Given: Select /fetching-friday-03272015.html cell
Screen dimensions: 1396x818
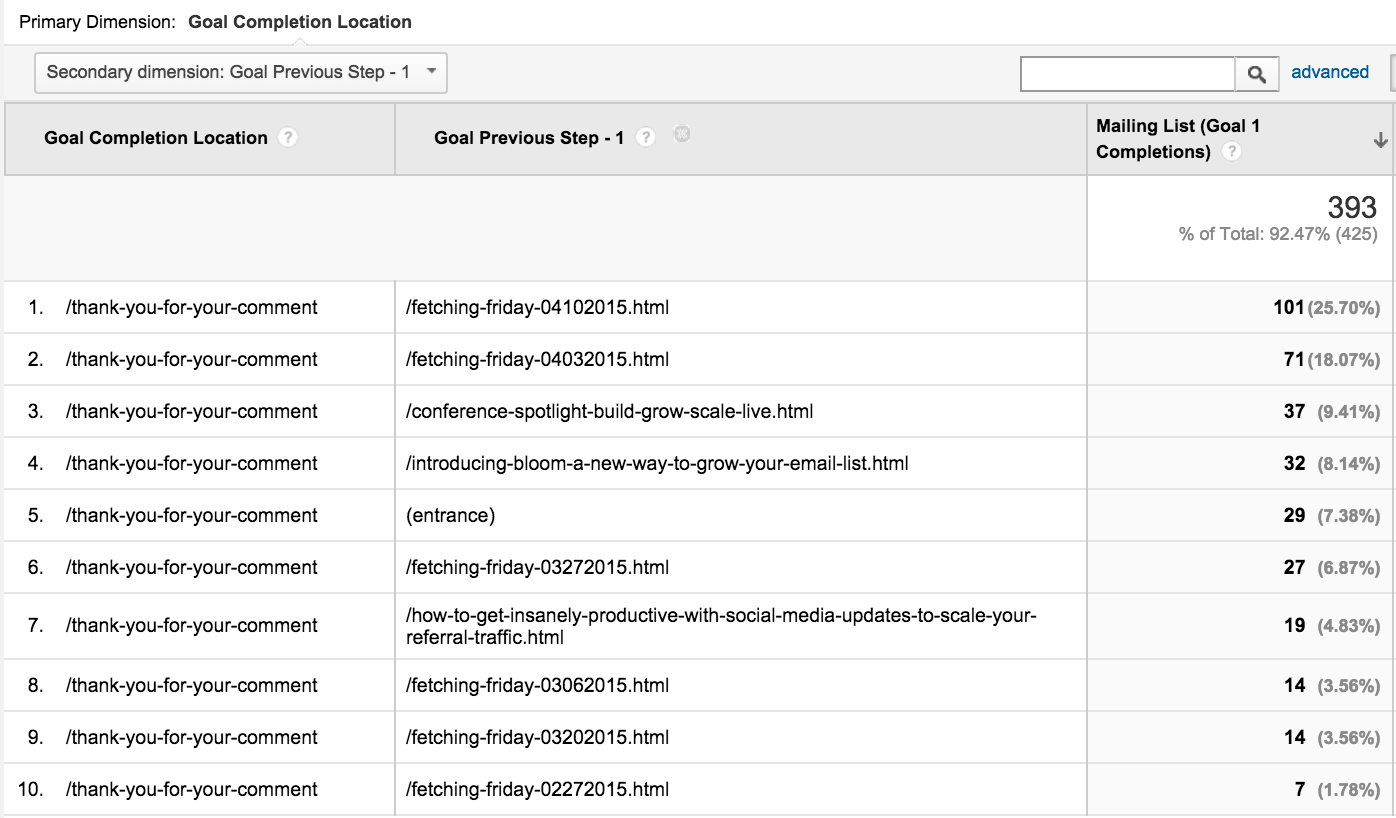Looking at the screenshot, I should pos(537,568).
